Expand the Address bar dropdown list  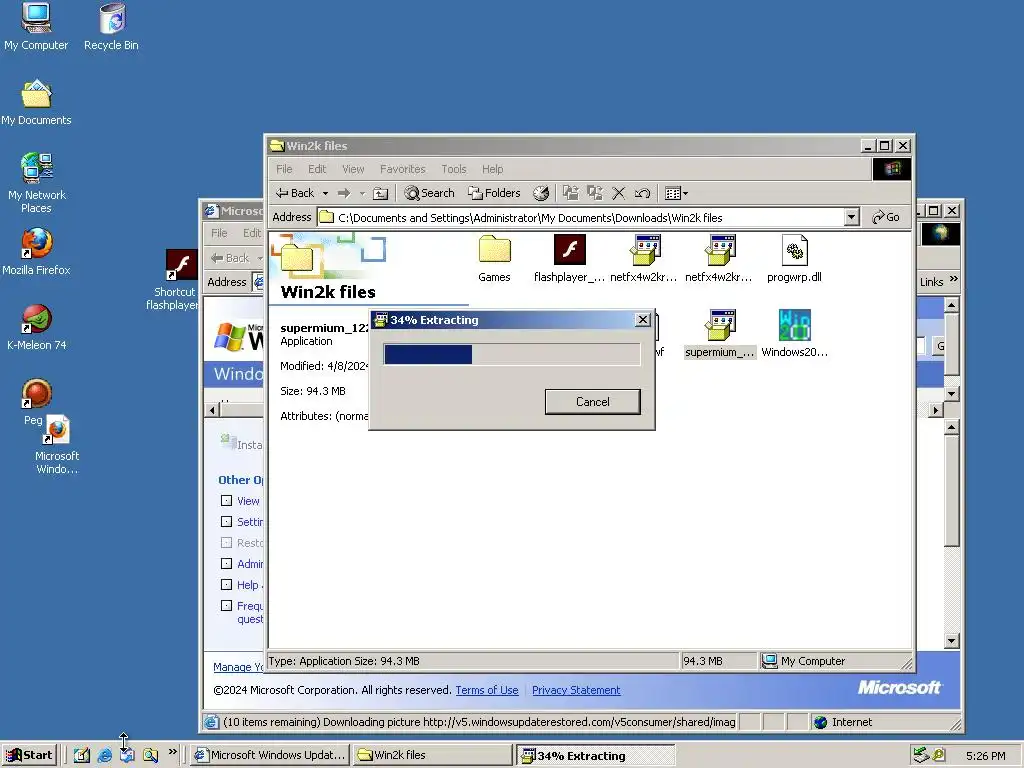(851, 217)
